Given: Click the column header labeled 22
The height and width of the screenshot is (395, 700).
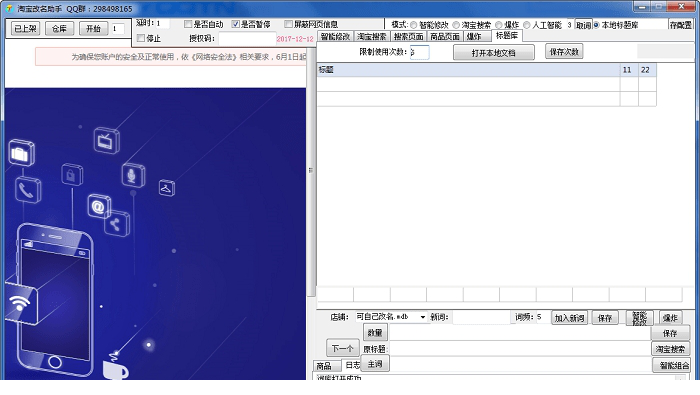Looking at the screenshot, I should coord(647,70).
